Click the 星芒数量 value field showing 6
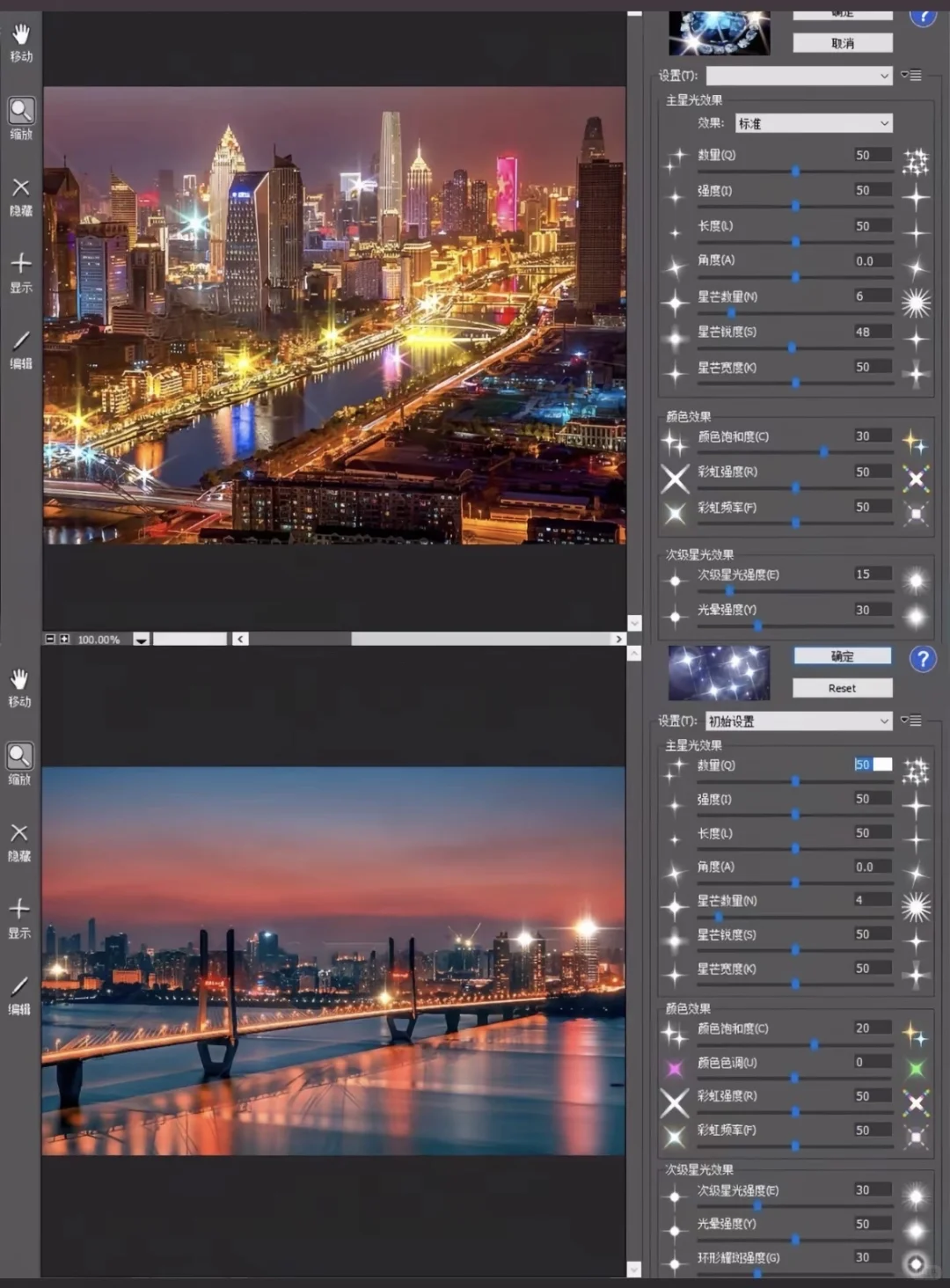This screenshot has height=1288, width=950. 873,296
